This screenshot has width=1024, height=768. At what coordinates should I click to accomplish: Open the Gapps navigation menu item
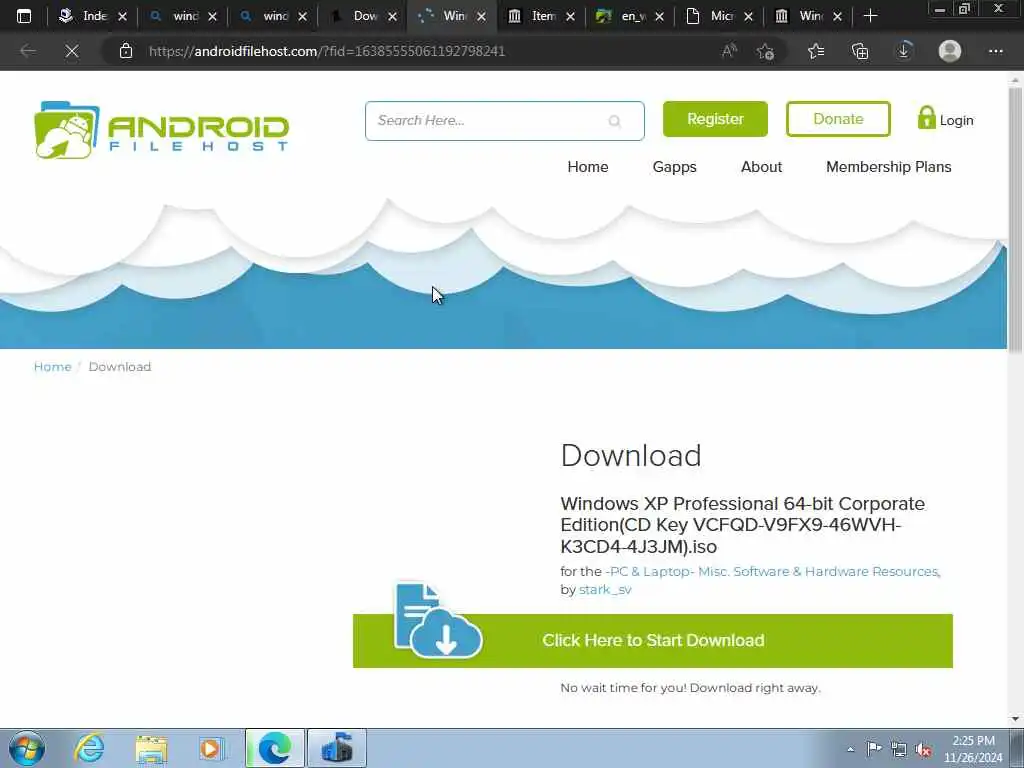(675, 167)
